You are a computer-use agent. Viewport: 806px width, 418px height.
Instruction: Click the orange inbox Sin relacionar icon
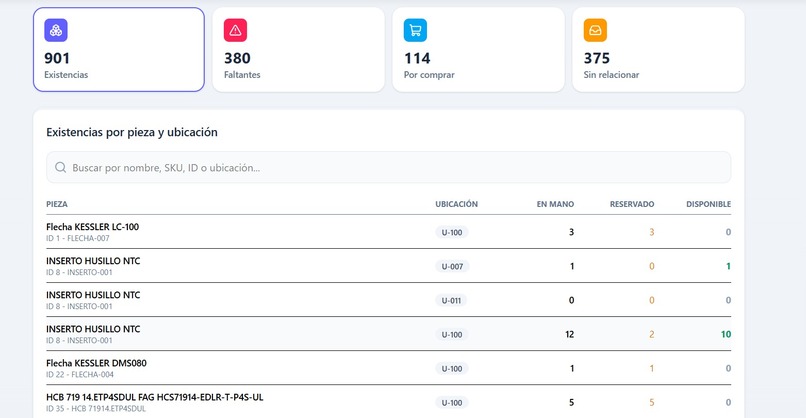[x=595, y=30]
